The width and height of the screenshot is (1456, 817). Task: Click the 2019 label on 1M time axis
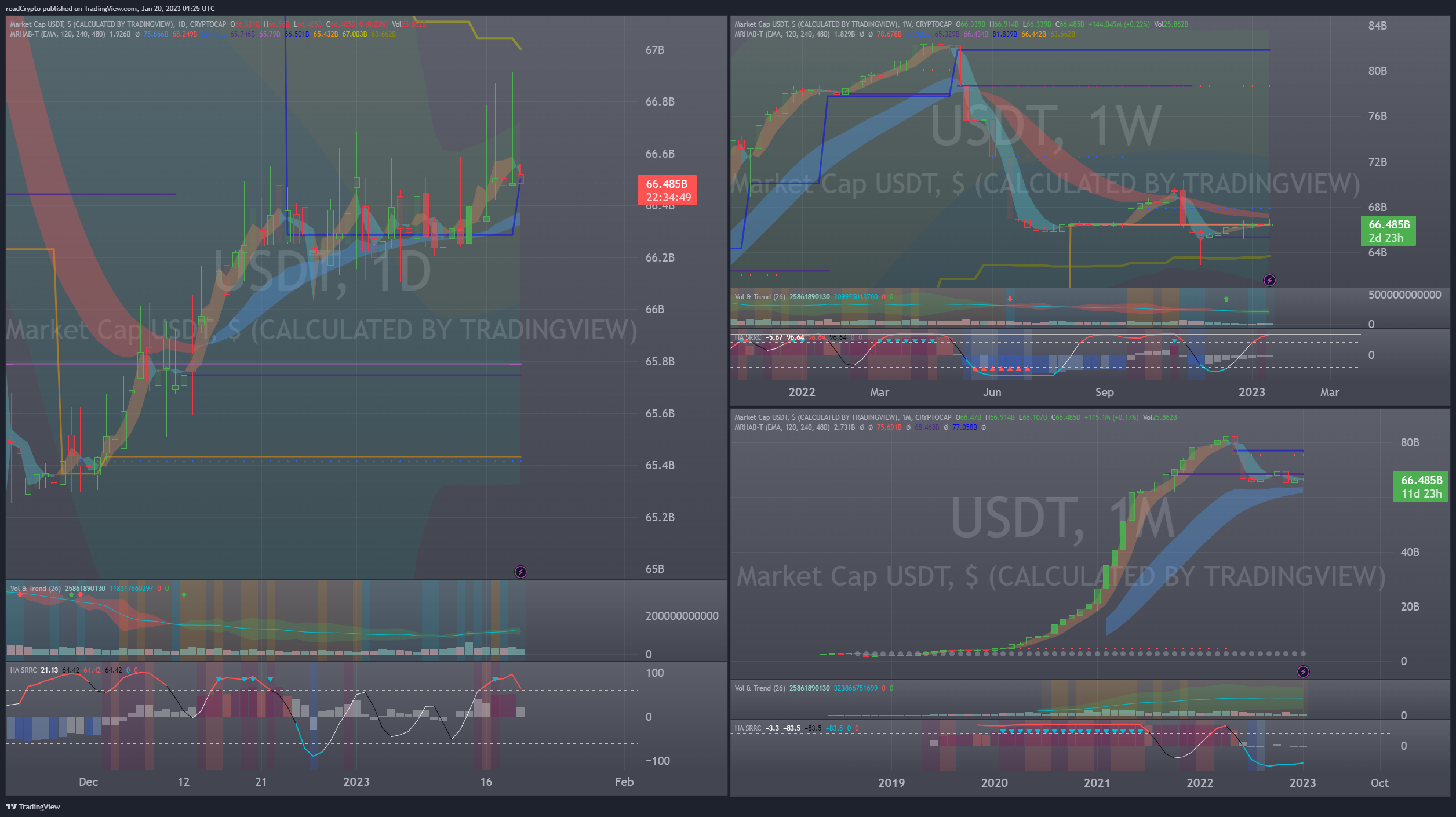(891, 783)
